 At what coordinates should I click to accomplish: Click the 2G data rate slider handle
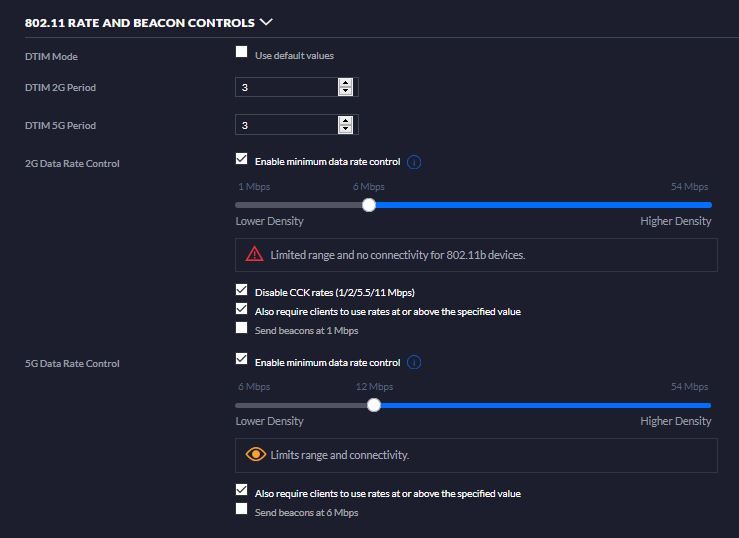coord(369,204)
